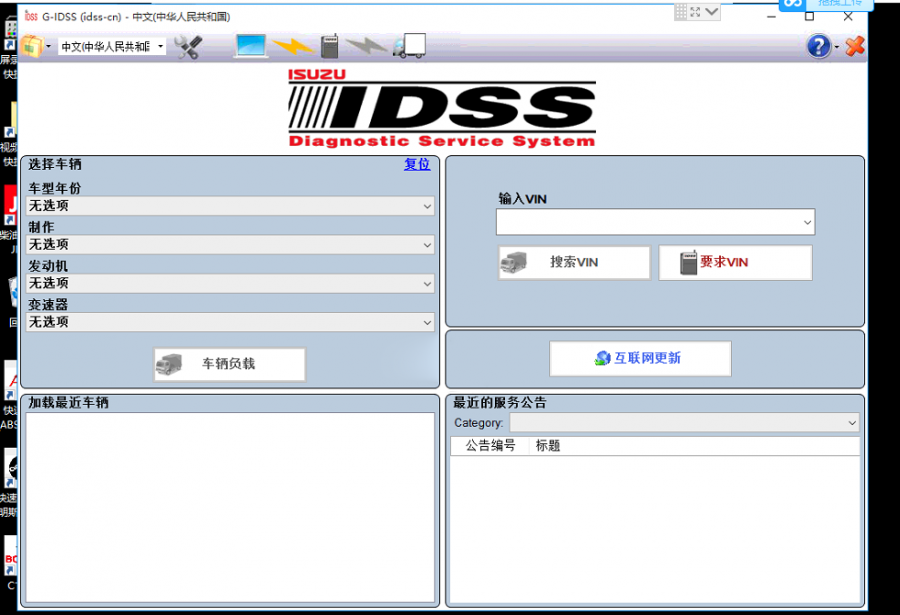This screenshot has width=900, height=615.
Task: Select the wrench and screwdriver settings icon
Action: (x=189, y=46)
